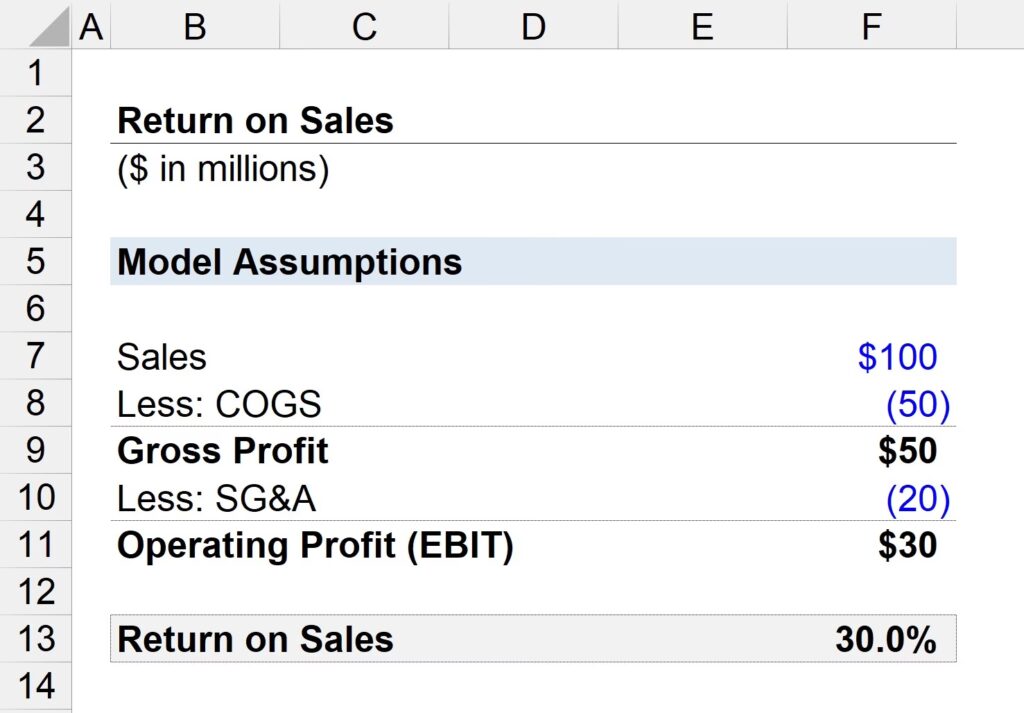This screenshot has width=1024, height=713.
Task: Click the ($ in millions) cell
Action: [223, 168]
